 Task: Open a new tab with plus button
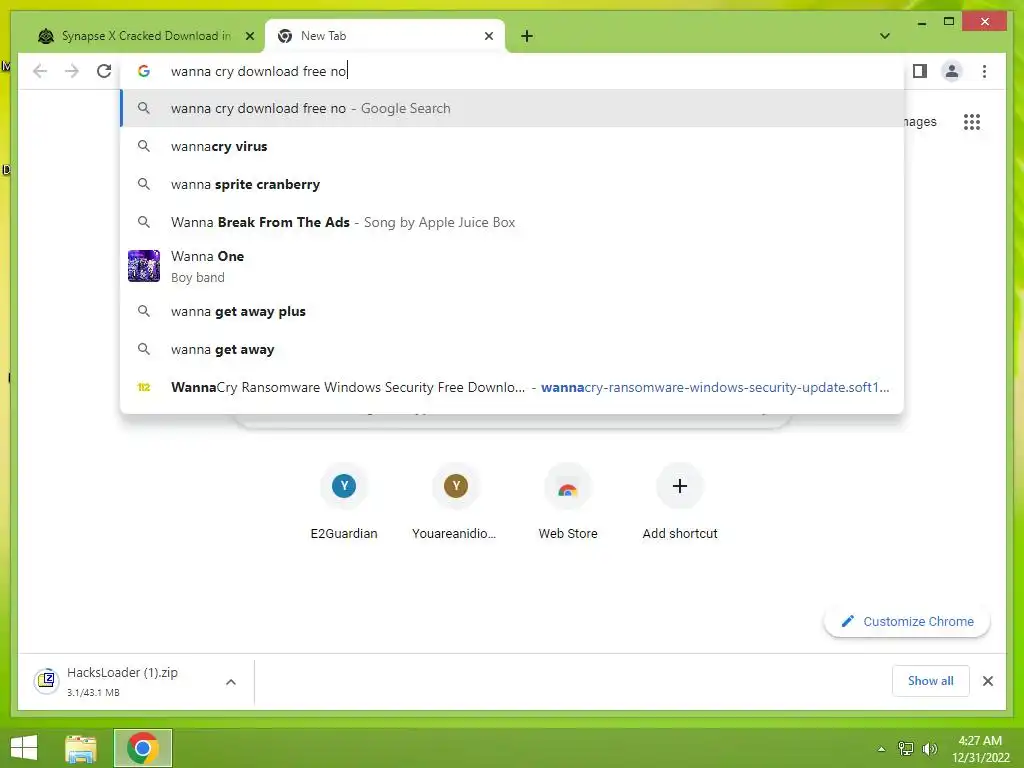pyautogui.click(x=527, y=36)
